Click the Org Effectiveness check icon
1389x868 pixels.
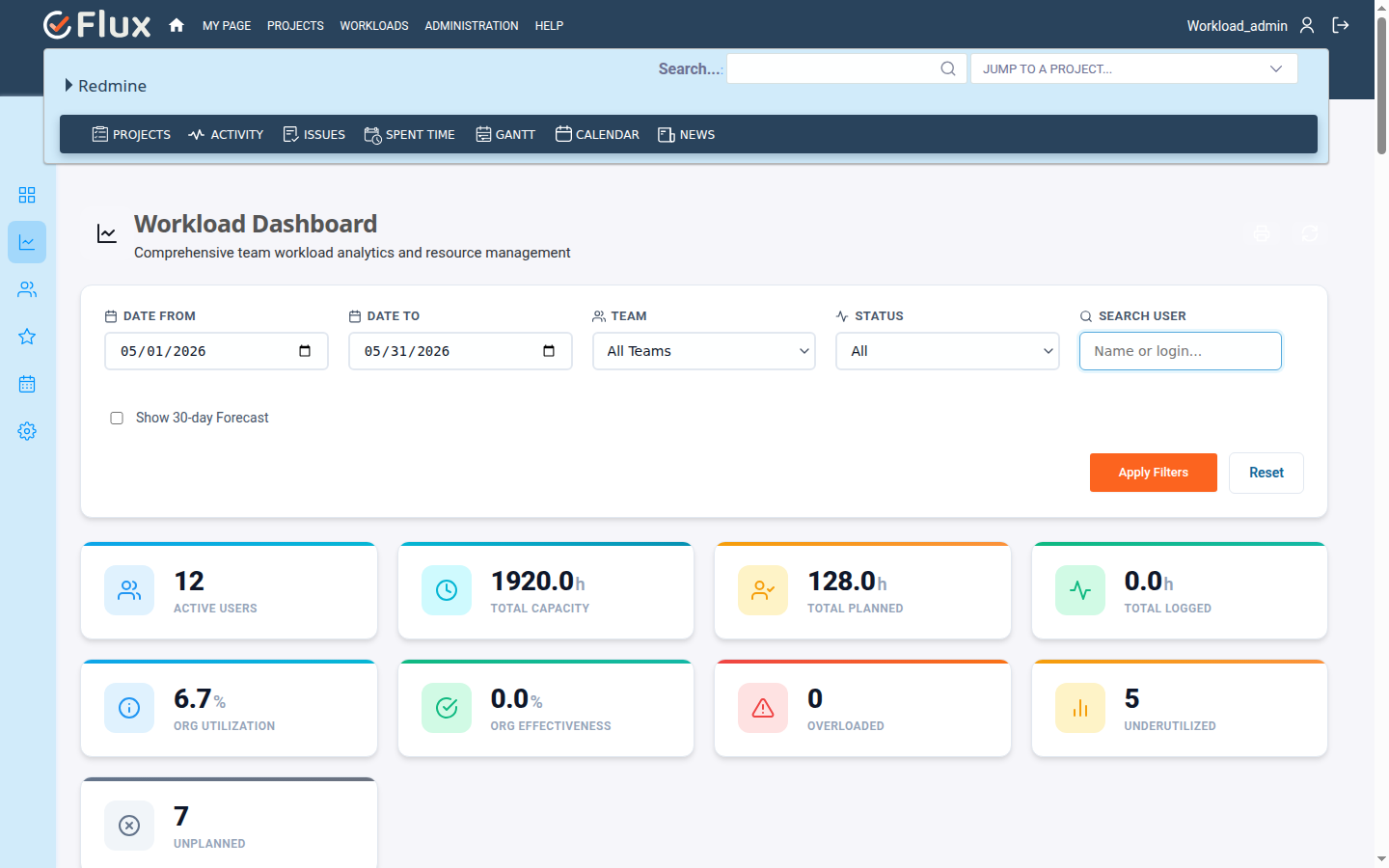pos(447,708)
